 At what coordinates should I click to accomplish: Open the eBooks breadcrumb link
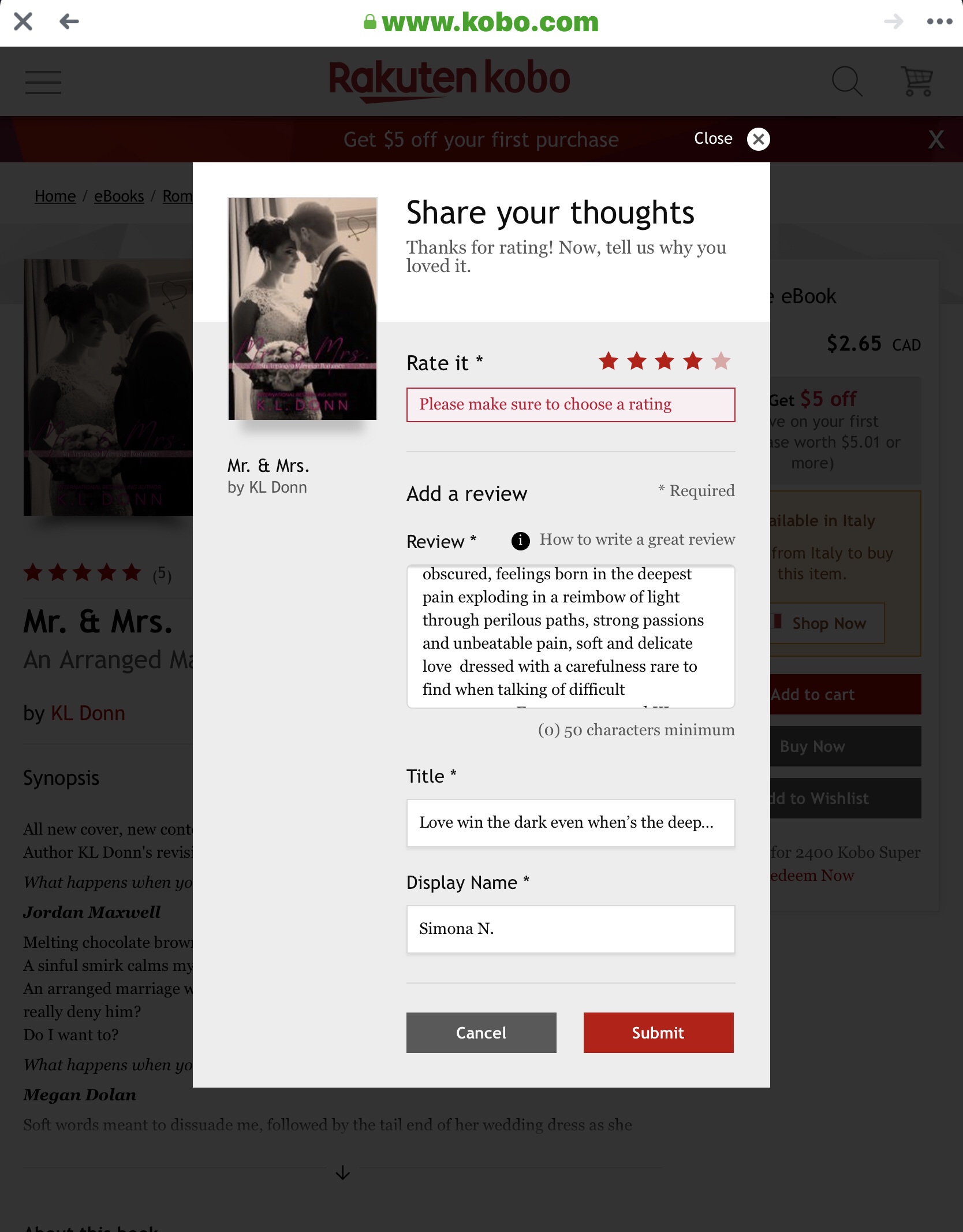(119, 196)
